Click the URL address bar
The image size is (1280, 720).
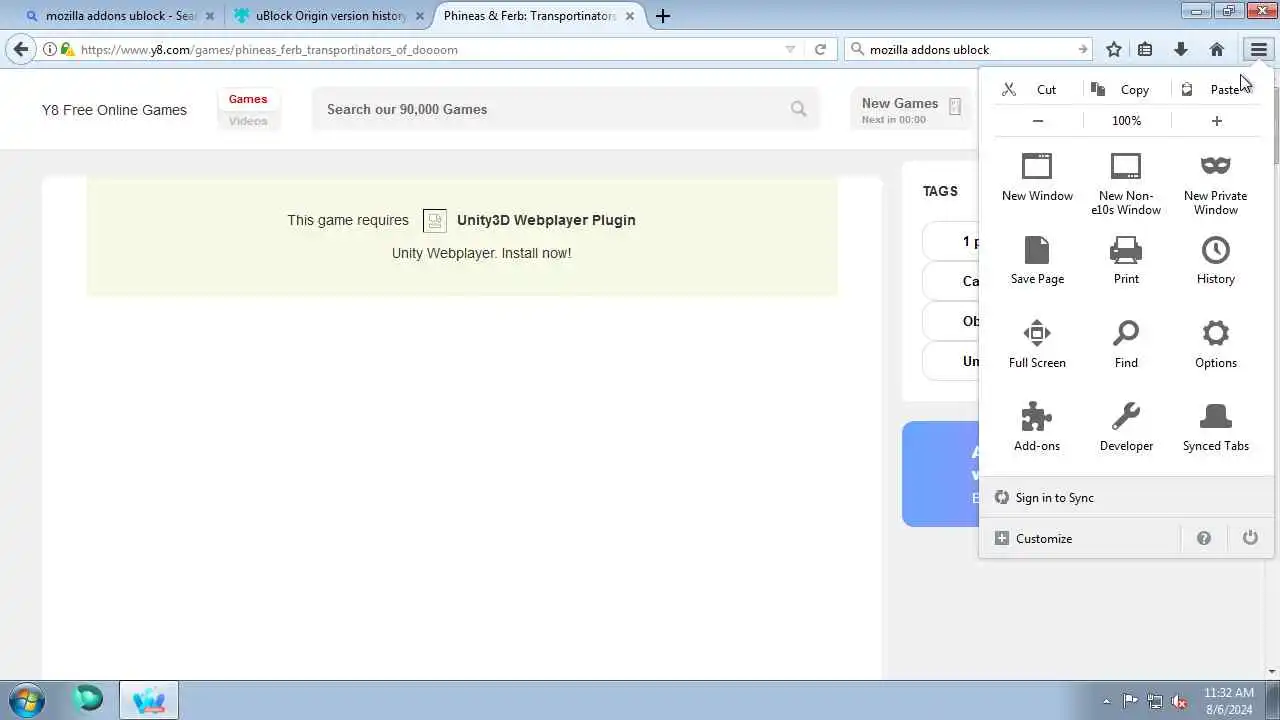(428, 49)
